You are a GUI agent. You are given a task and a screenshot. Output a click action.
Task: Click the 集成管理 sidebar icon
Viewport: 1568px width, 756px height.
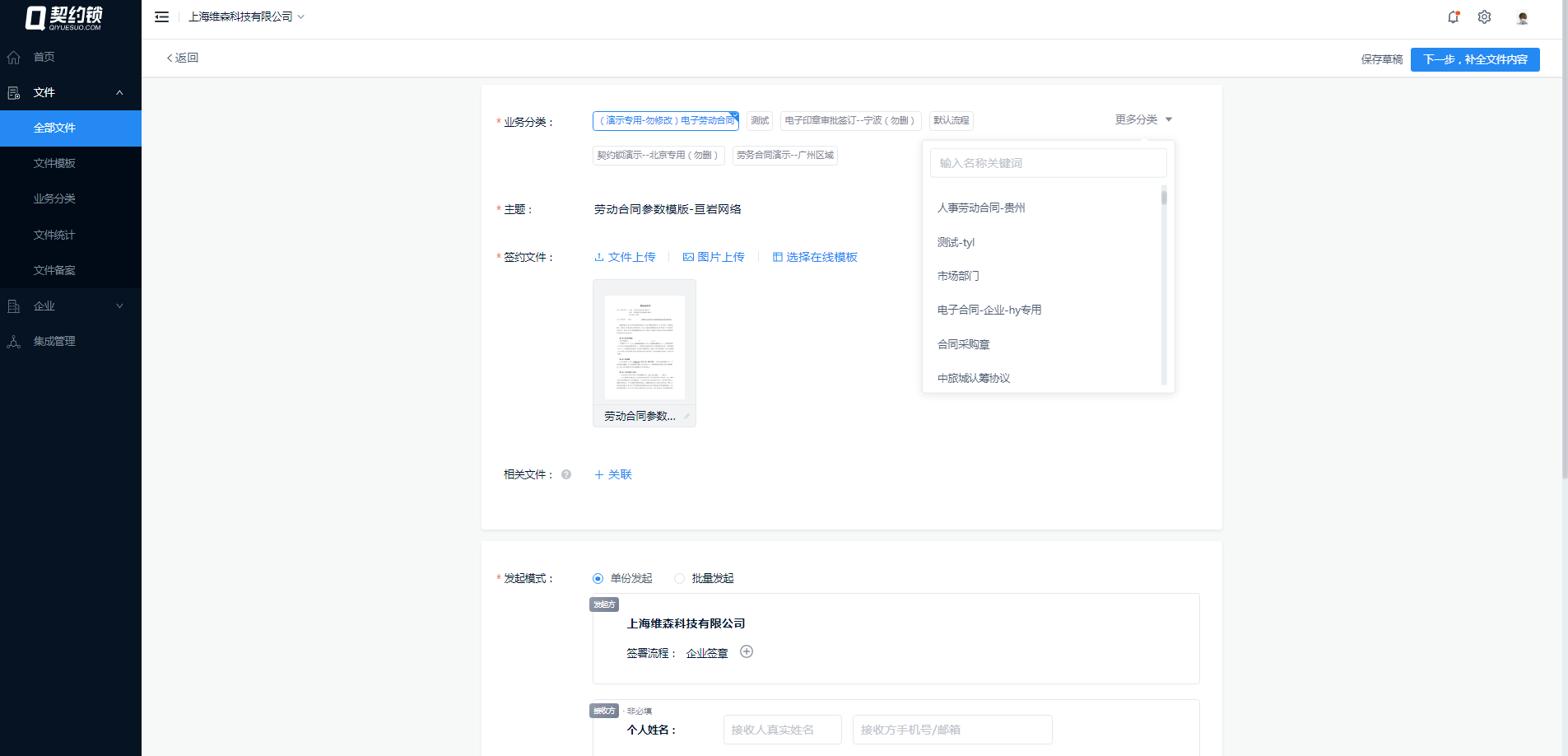(13, 341)
